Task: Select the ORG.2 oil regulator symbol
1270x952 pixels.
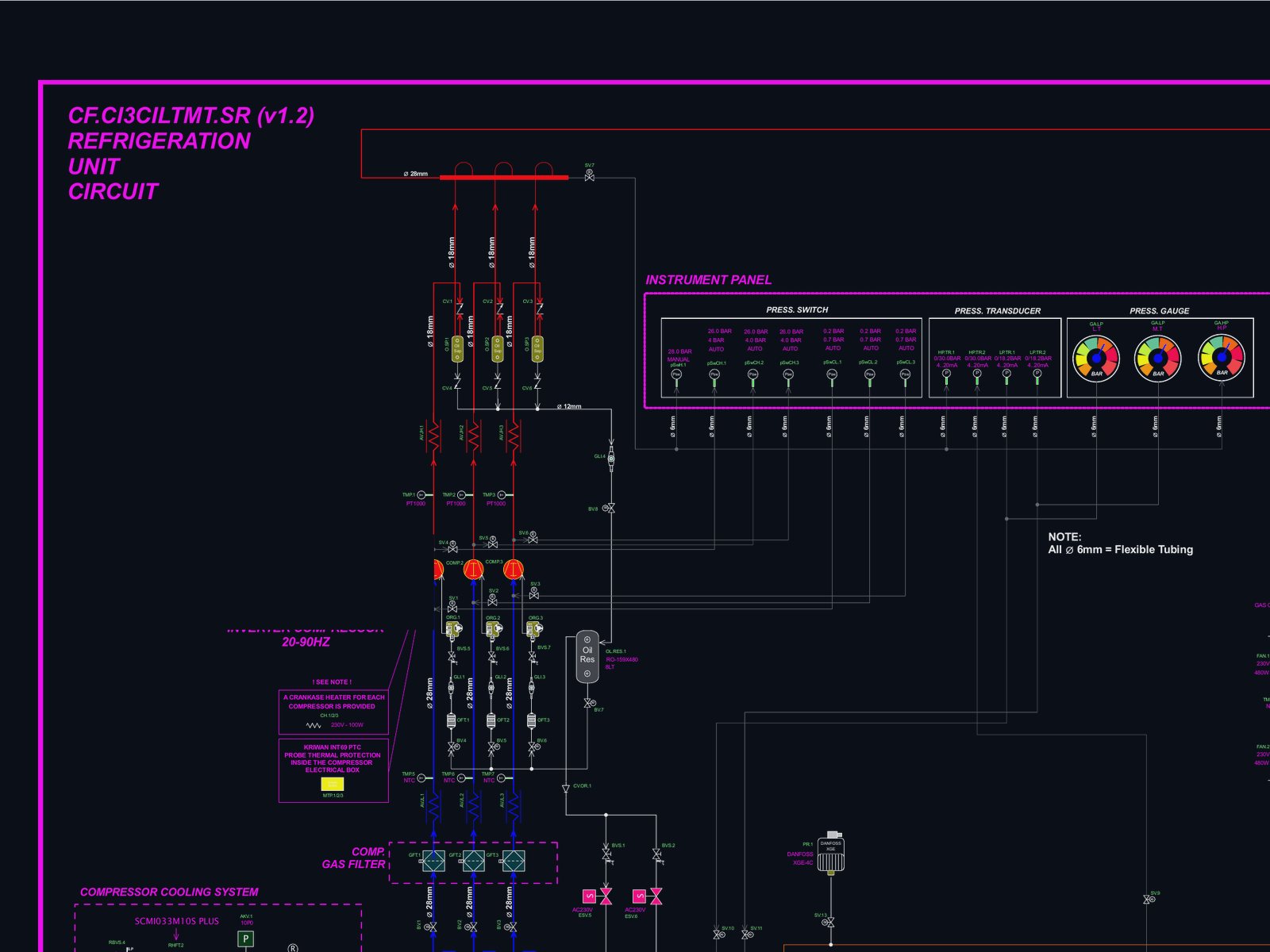Action: click(494, 630)
